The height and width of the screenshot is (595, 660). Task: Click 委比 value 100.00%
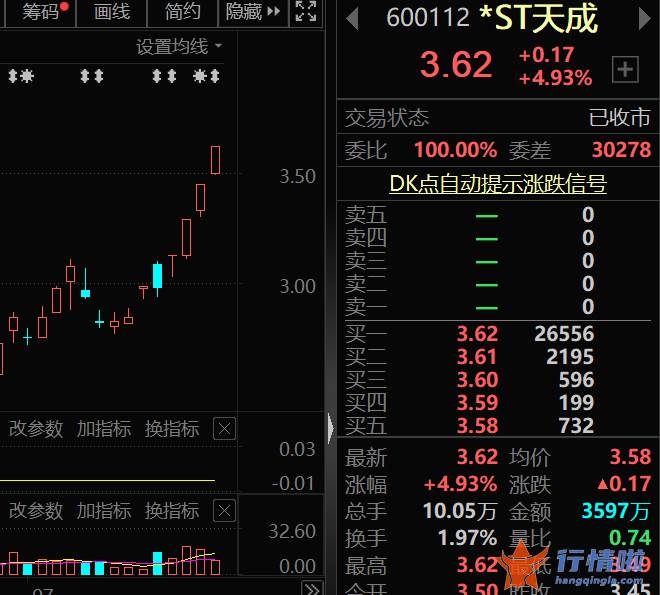pyautogui.click(x=455, y=150)
